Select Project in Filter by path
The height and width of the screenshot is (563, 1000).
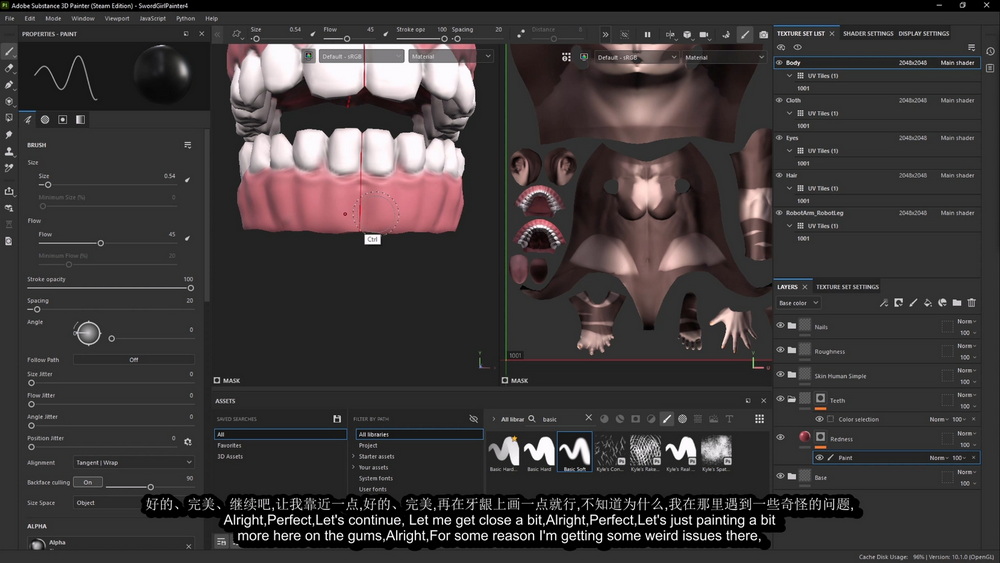tap(368, 446)
